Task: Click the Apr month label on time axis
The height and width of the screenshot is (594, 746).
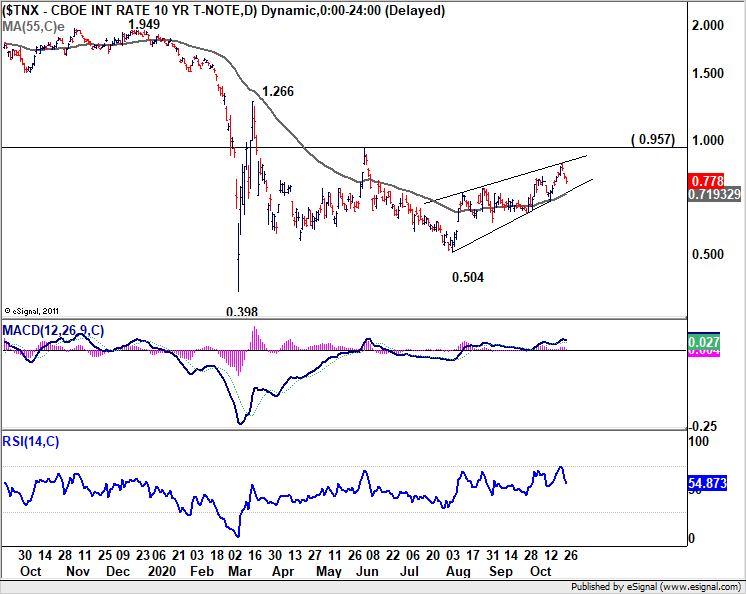Action: [x=283, y=571]
